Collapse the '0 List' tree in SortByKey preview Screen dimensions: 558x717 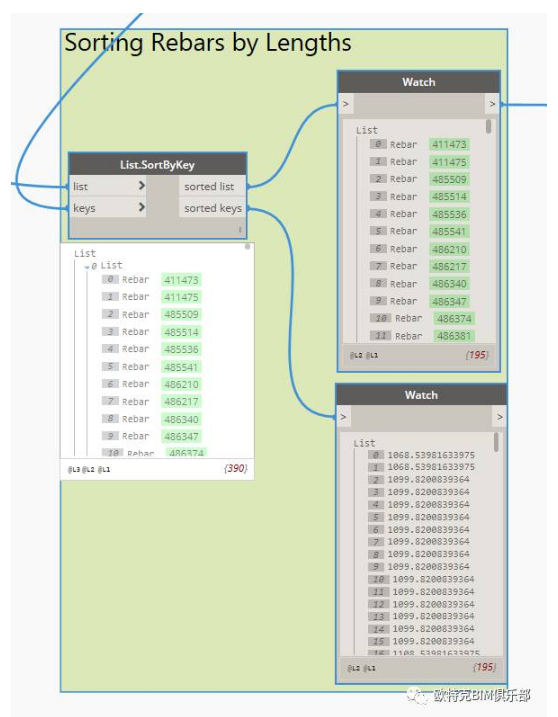coord(87,267)
